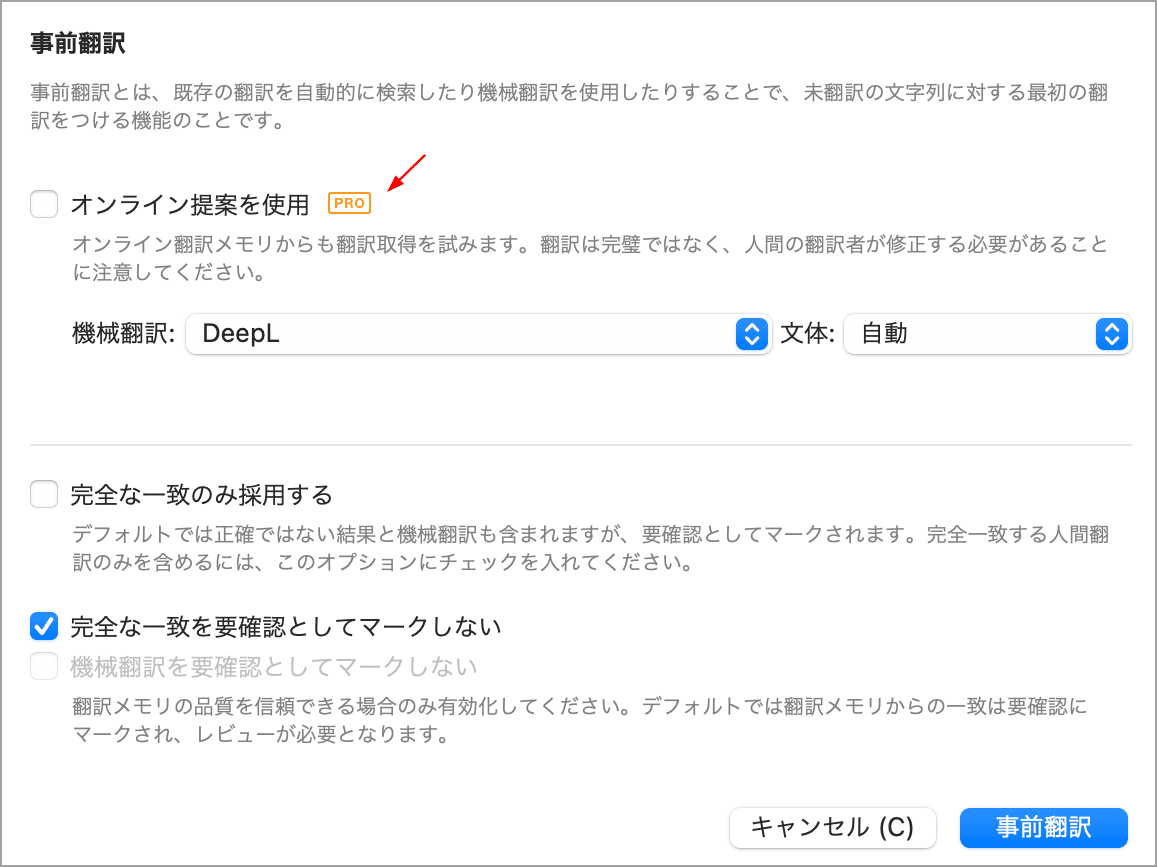Click the blue arrows on 自動 selector
This screenshot has height=867, width=1157.
pyautogui.click(x=1110, y=334)
